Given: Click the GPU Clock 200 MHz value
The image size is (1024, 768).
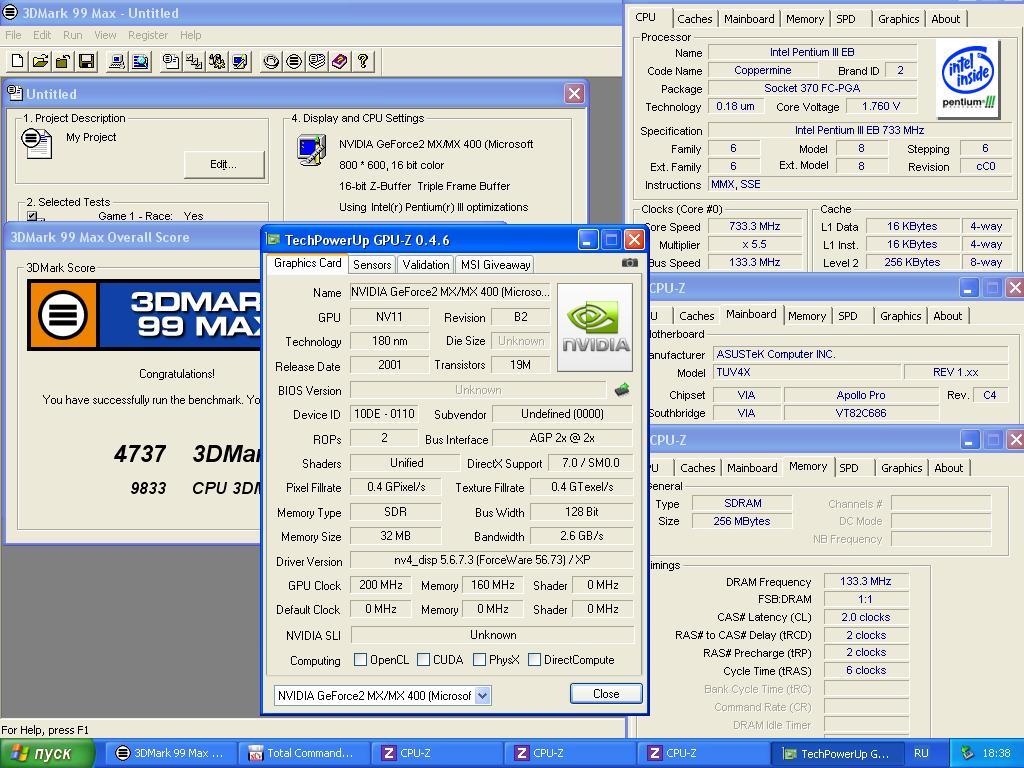Looking at the screenshot, I should [381, 584].
